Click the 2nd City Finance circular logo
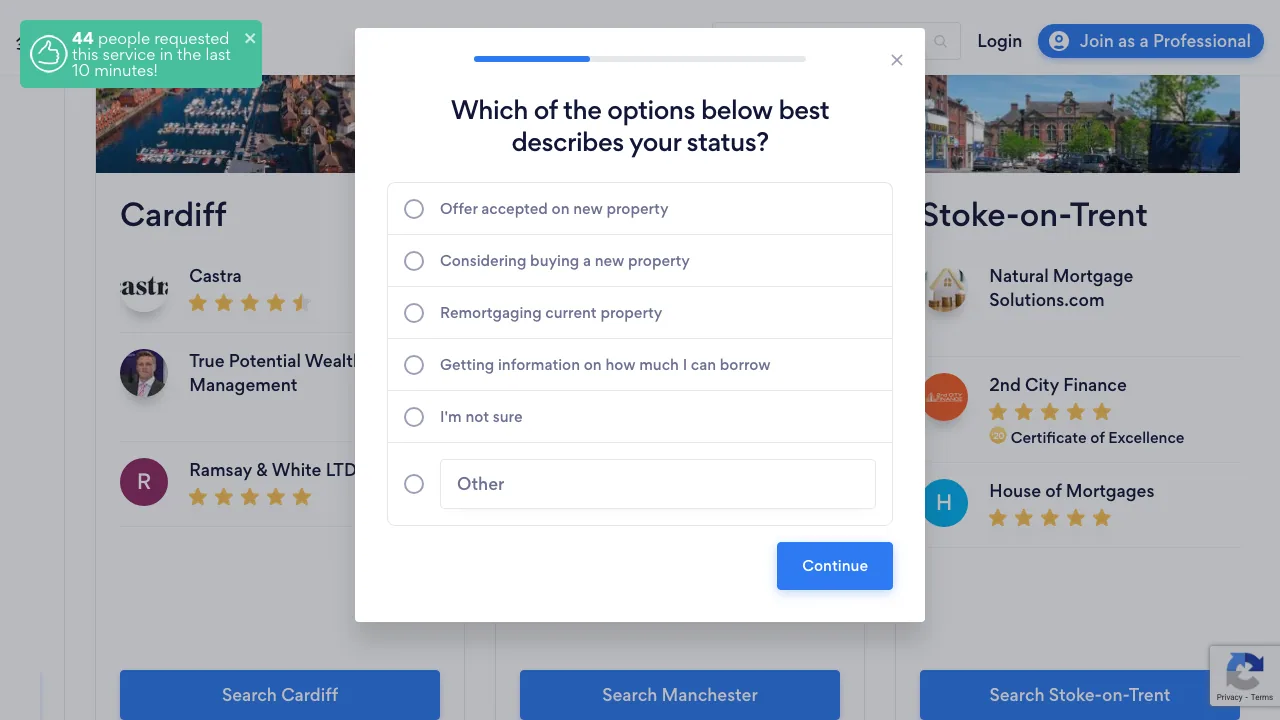Image resolution: width=1280 pixels, height=720 pixels. 944,397
